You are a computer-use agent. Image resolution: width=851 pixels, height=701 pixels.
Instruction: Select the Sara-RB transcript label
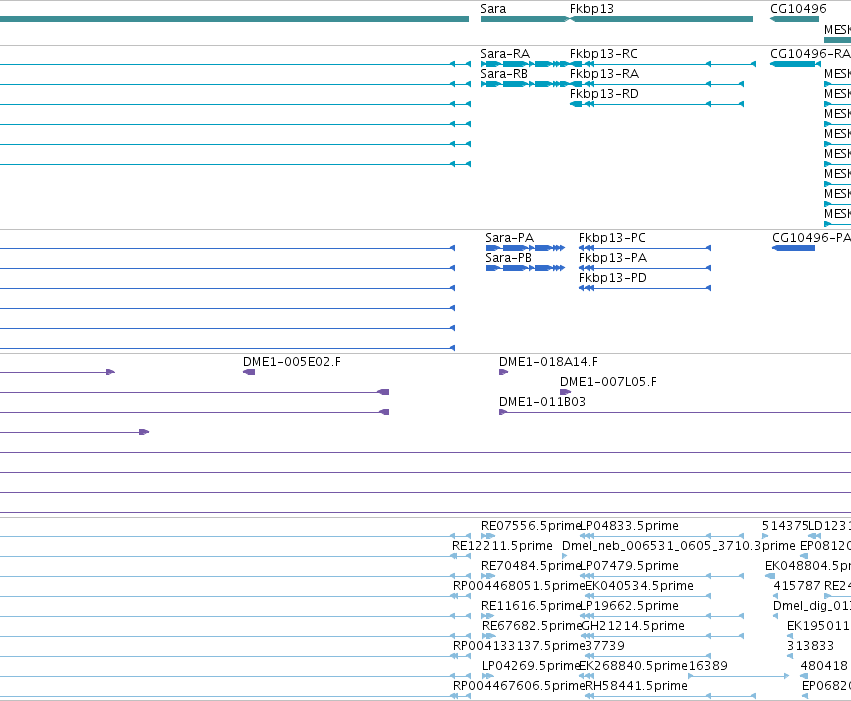[x=504, y=74]
